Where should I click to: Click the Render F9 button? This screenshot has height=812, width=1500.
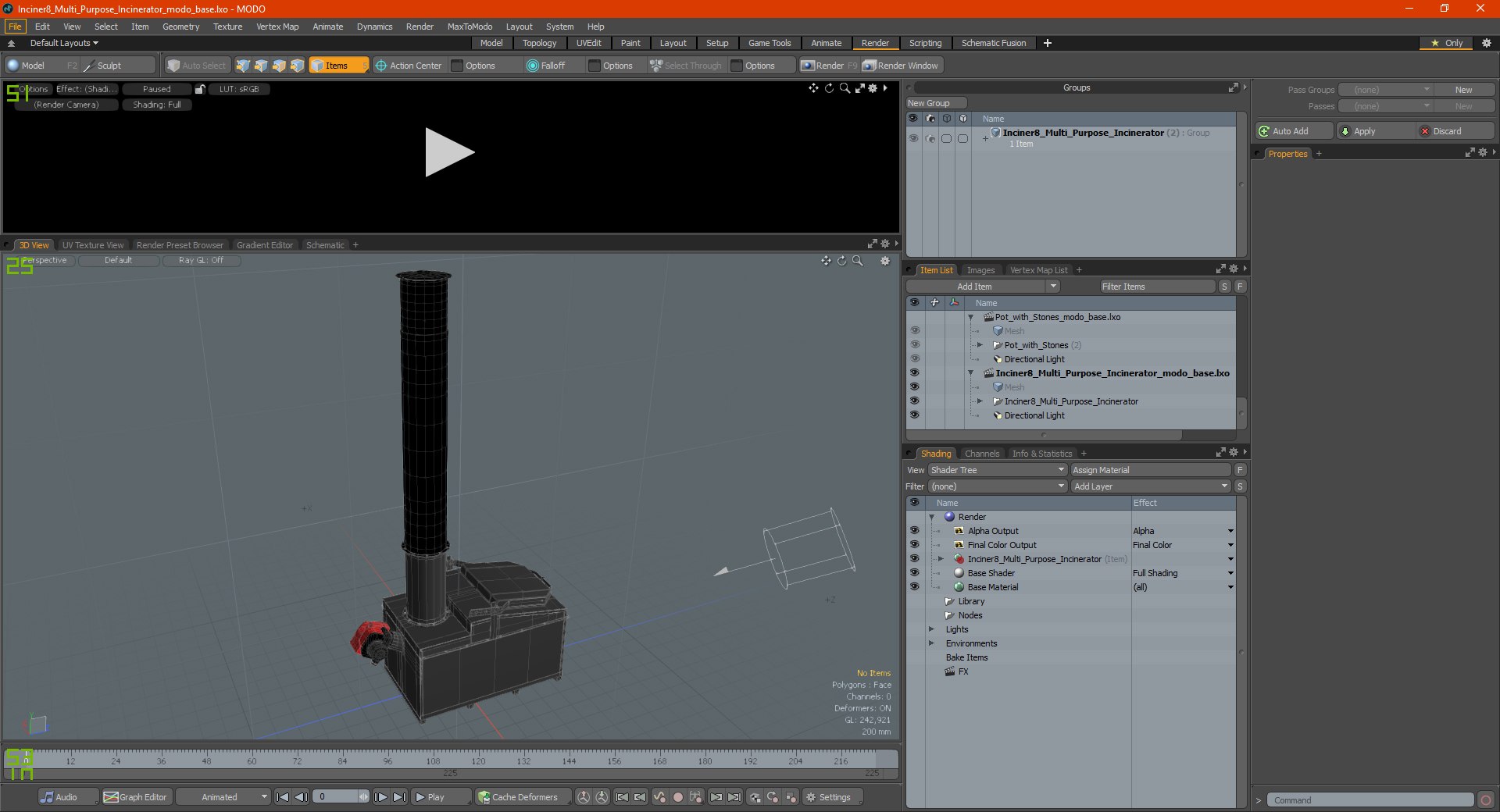point(829,66)
